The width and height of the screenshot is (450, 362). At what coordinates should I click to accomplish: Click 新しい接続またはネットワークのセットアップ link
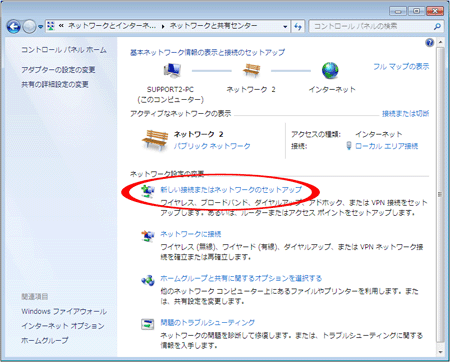click(231, 190)
